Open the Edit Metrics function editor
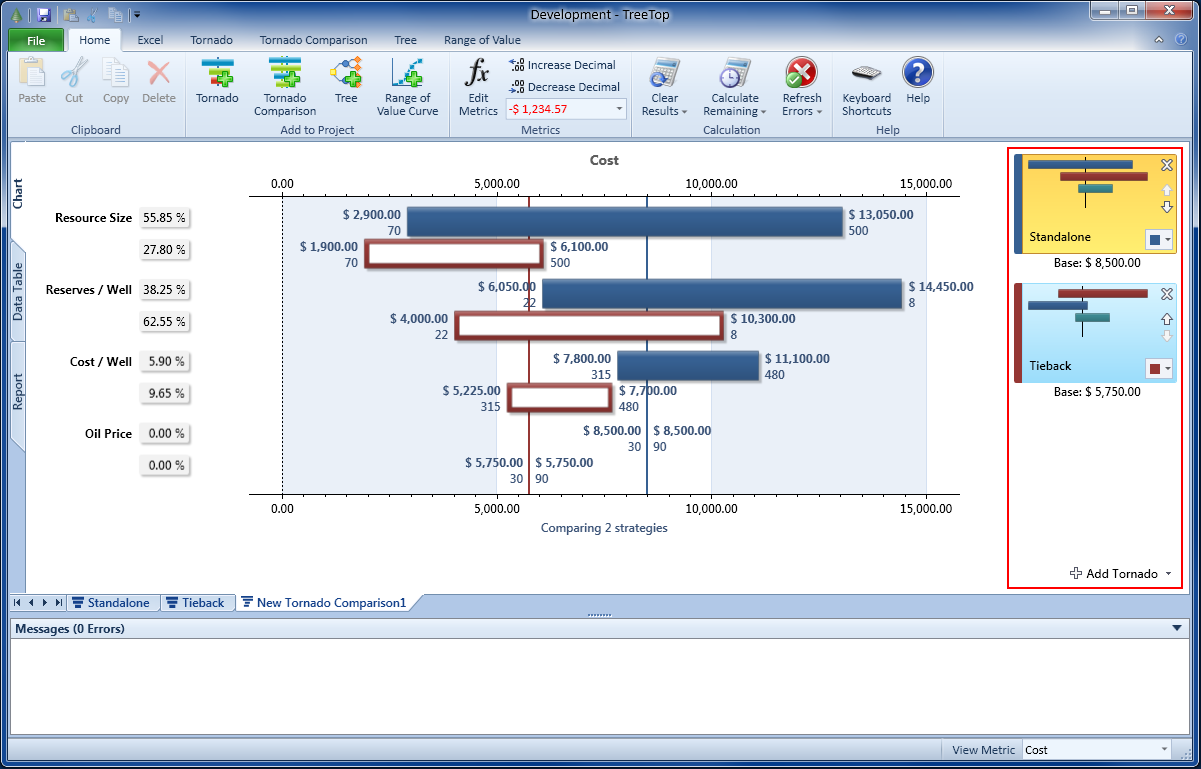This screenshot has height=769, width=1201. click(478, 86)
